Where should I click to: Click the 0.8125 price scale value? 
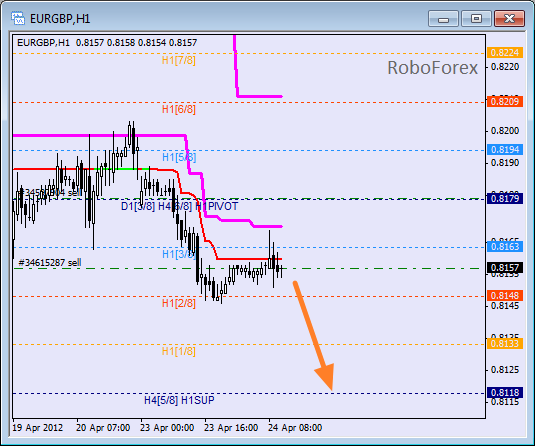(505, 370)
